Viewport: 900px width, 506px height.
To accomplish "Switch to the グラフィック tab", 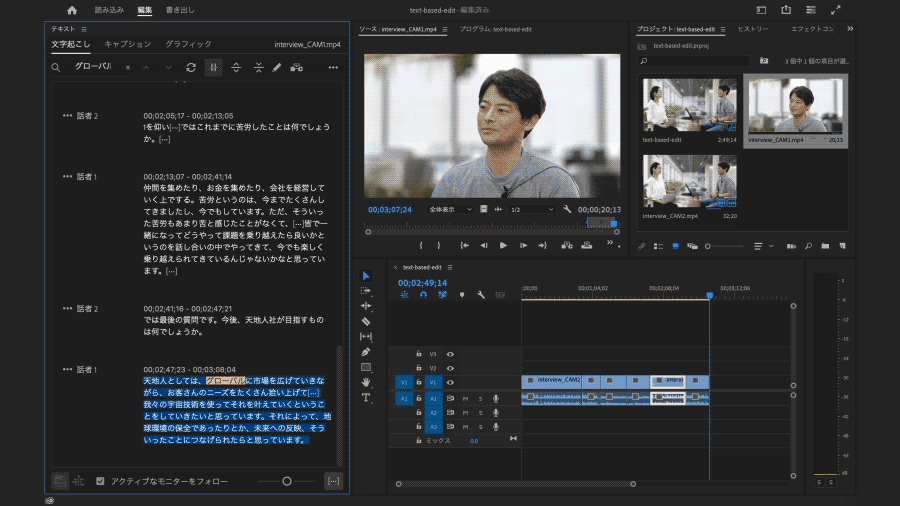I will (188, 44).
